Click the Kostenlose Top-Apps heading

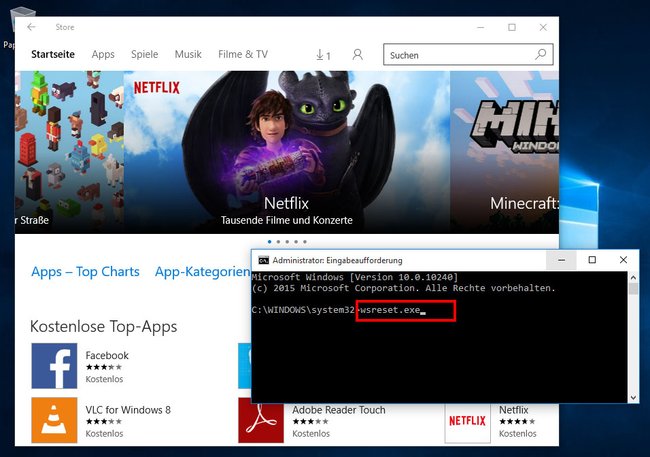[104, 327]
